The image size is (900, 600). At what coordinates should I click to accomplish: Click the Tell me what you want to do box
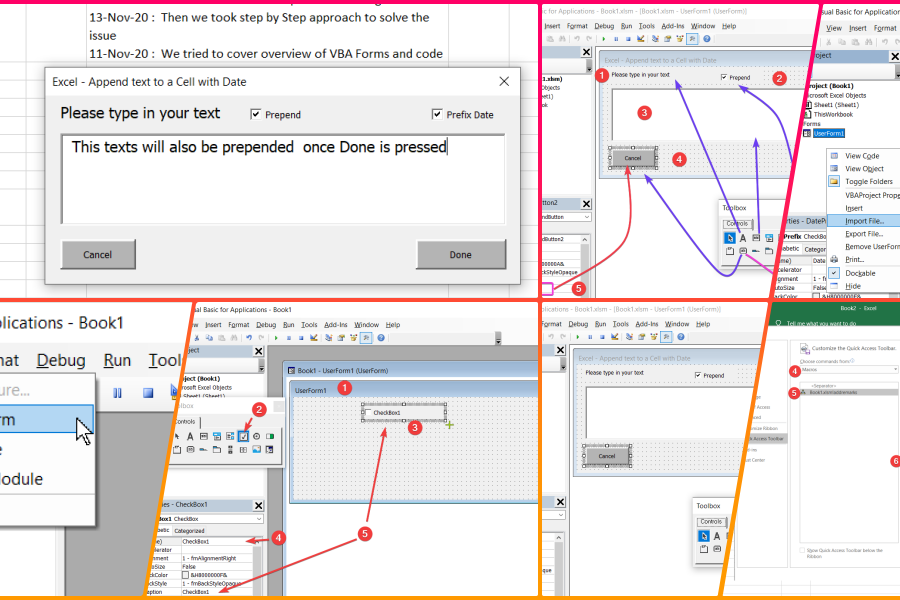click(821, 323)
